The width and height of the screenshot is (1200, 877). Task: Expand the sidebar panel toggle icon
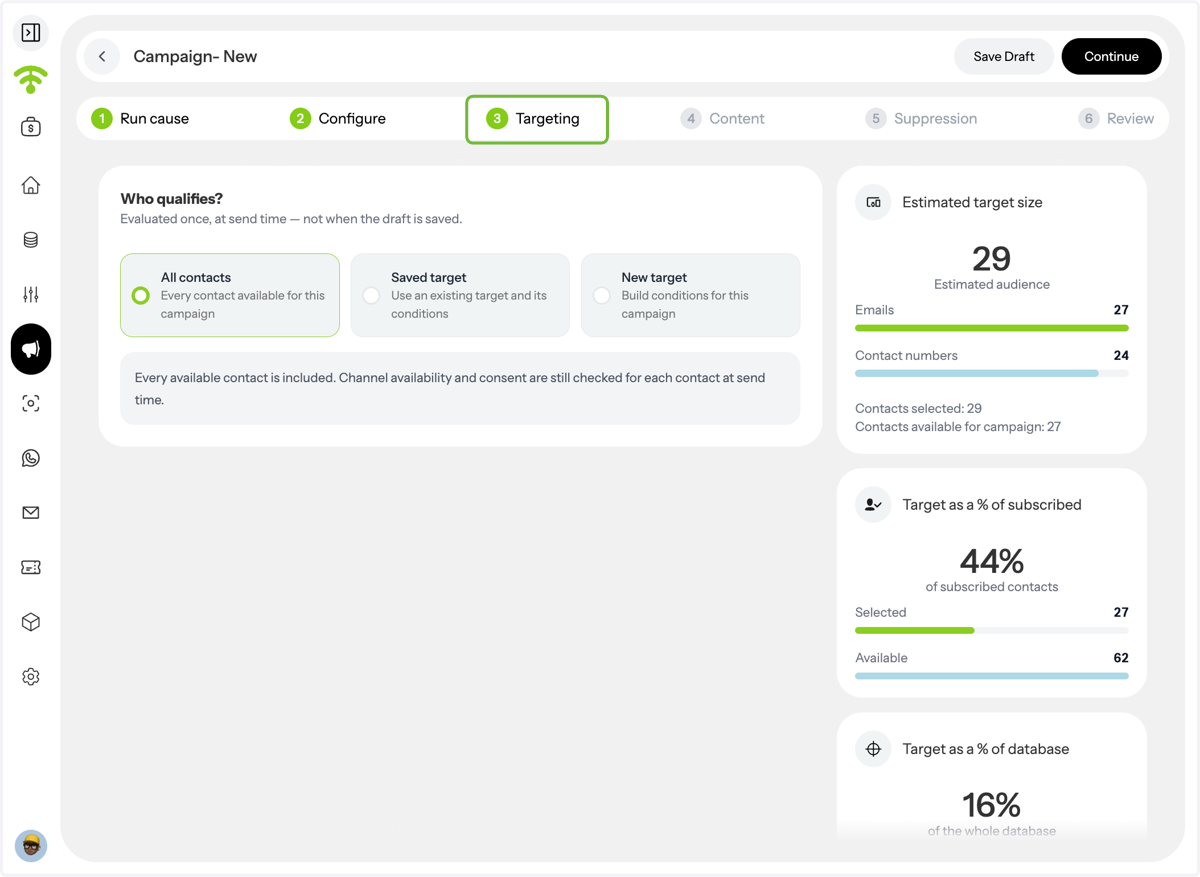point(31,33)
